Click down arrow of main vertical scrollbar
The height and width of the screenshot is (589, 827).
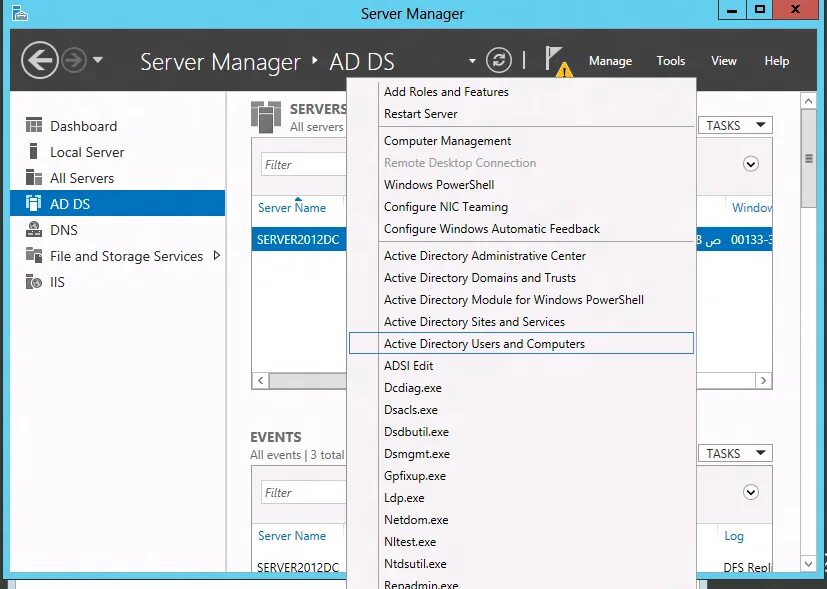tap(808, 563)
